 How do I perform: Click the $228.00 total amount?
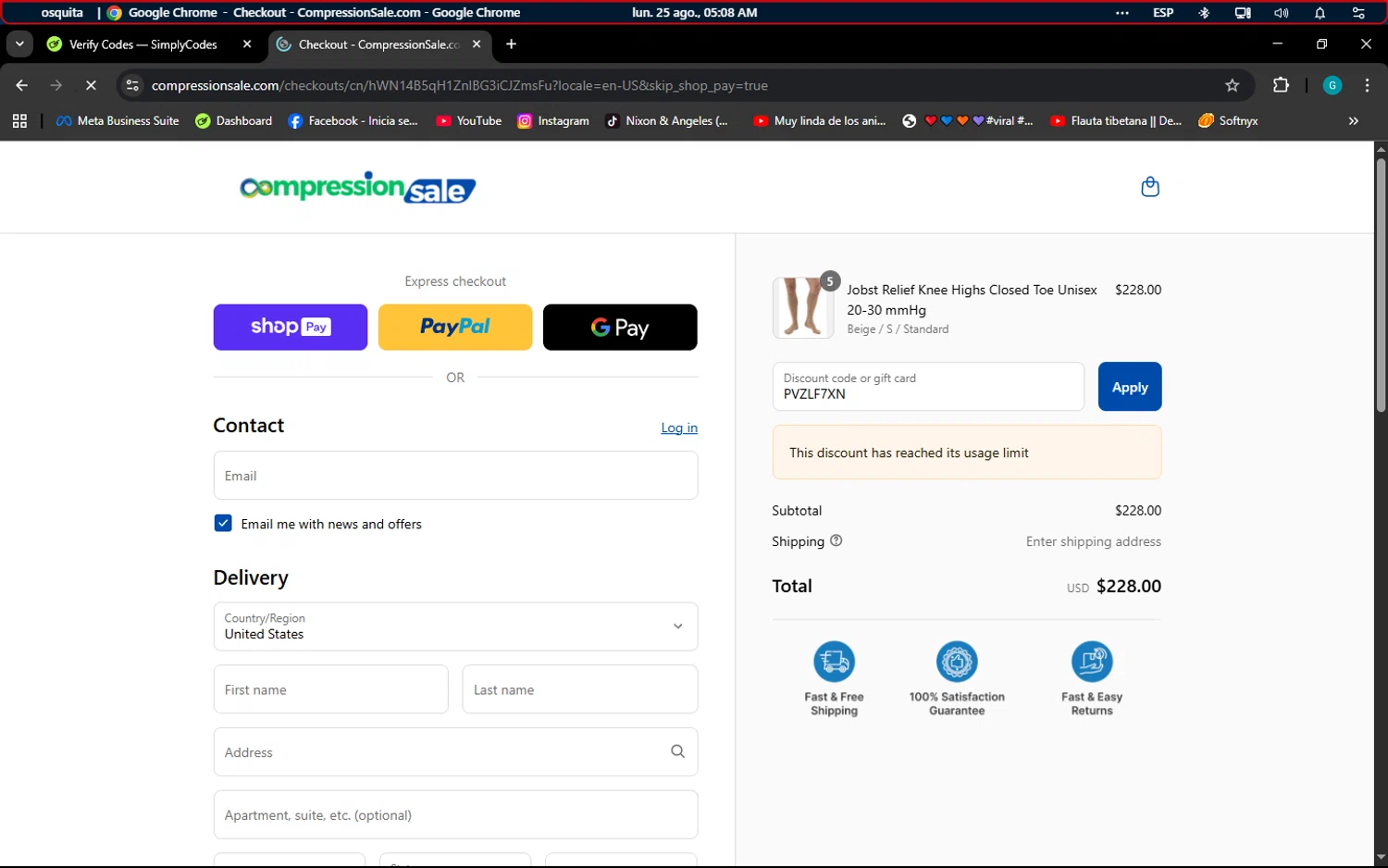(1128, 586)
